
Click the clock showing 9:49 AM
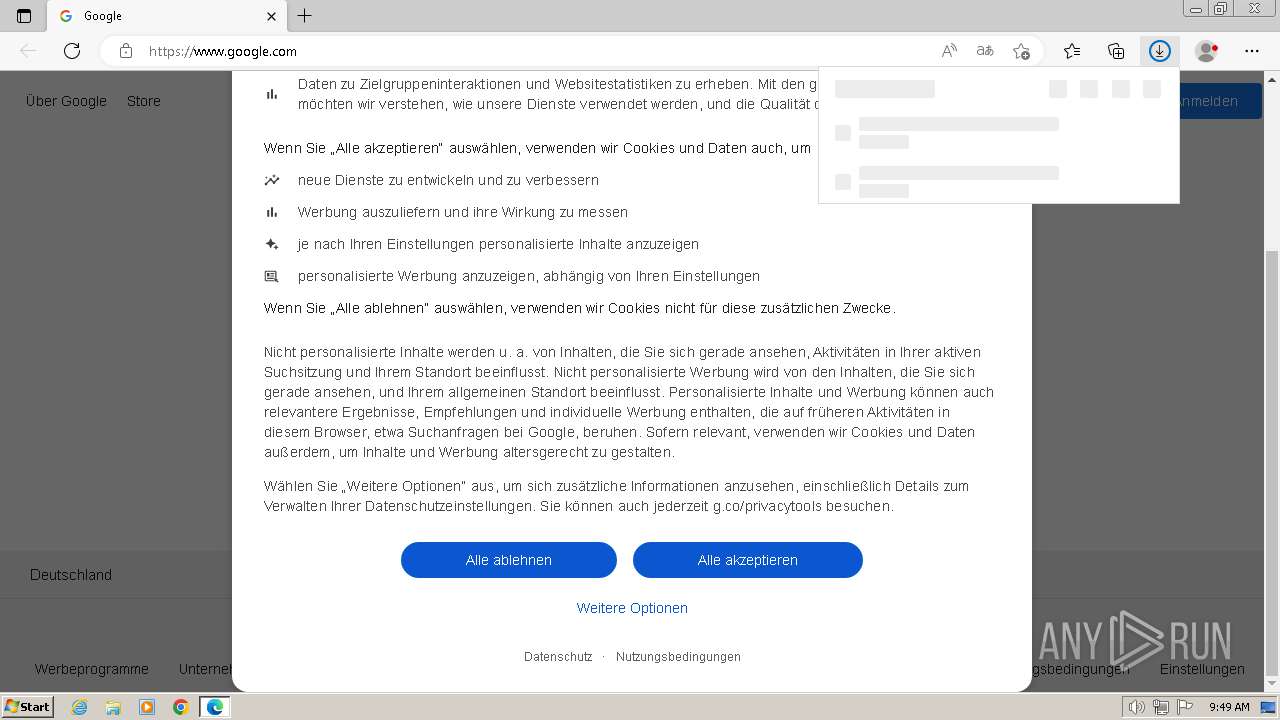click(x=1229, y=707)
